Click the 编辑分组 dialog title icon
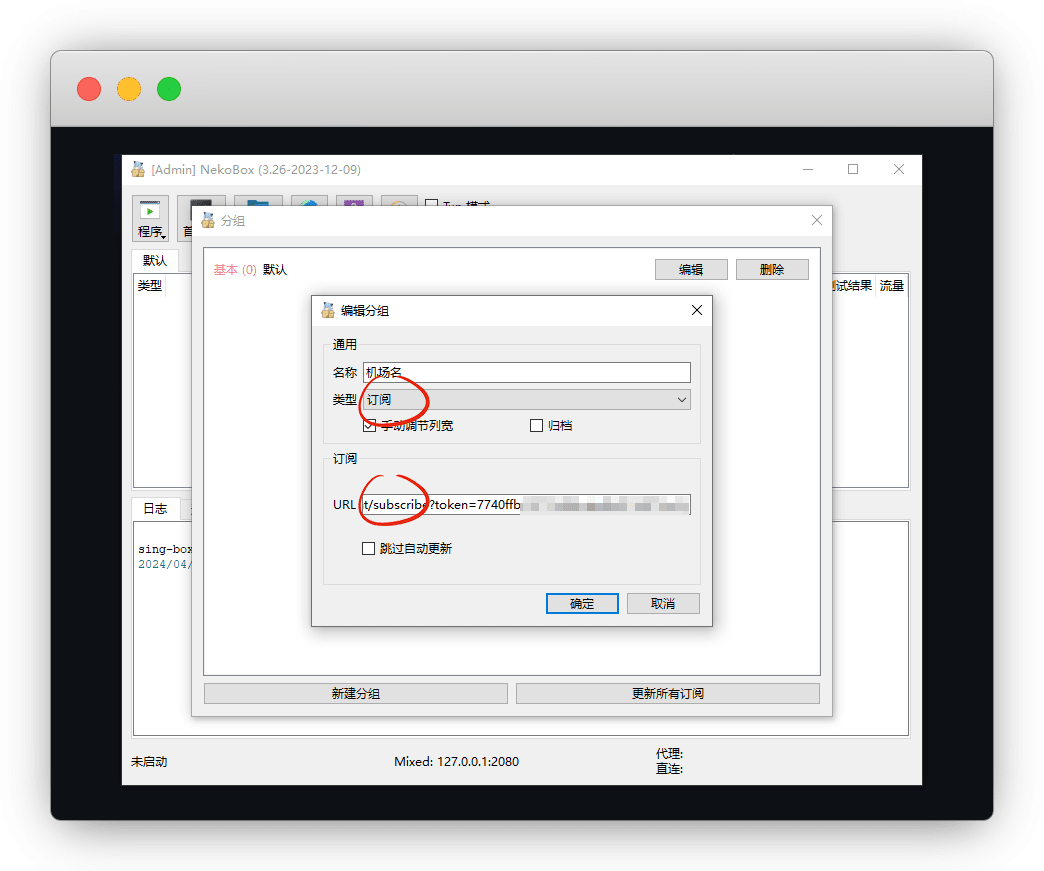The image size is (1044, 871). click(x=328, y=311)
